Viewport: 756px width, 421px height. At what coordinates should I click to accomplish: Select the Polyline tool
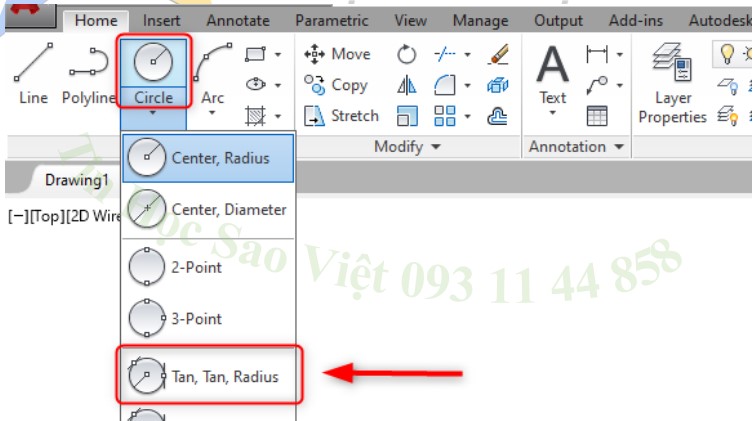(x=88, y=73)
